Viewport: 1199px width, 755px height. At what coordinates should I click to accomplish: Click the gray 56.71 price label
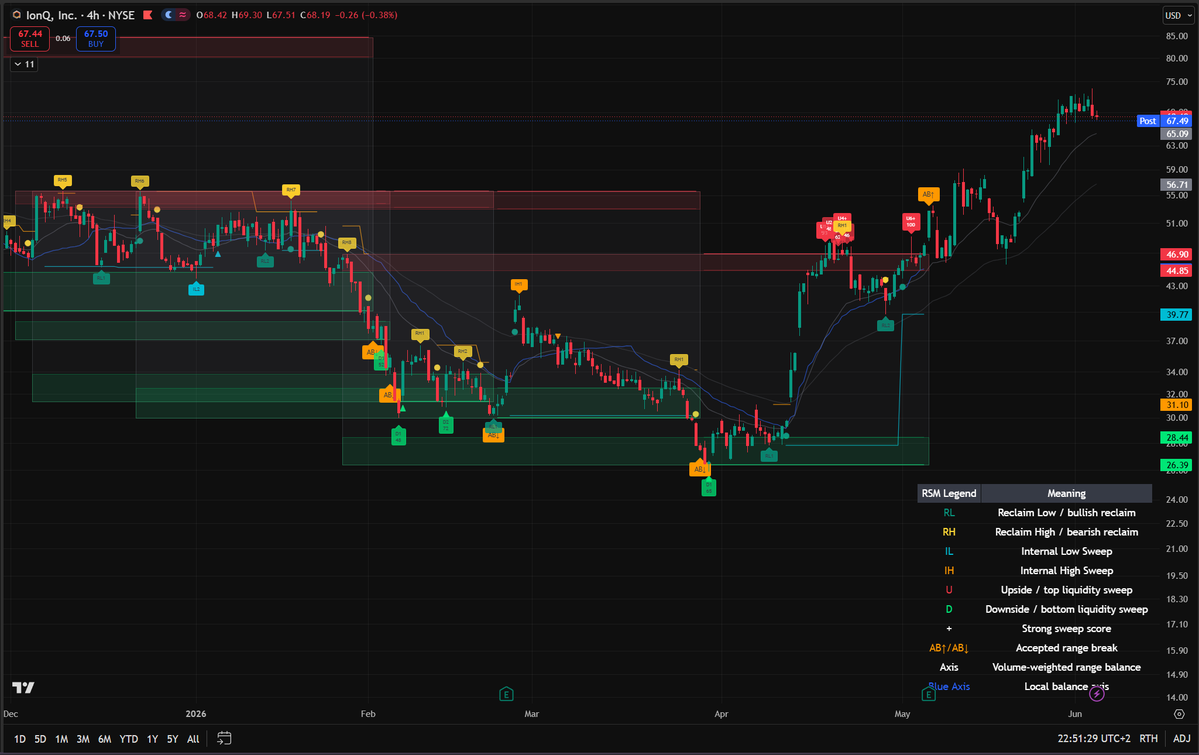tap(1177, 184)
